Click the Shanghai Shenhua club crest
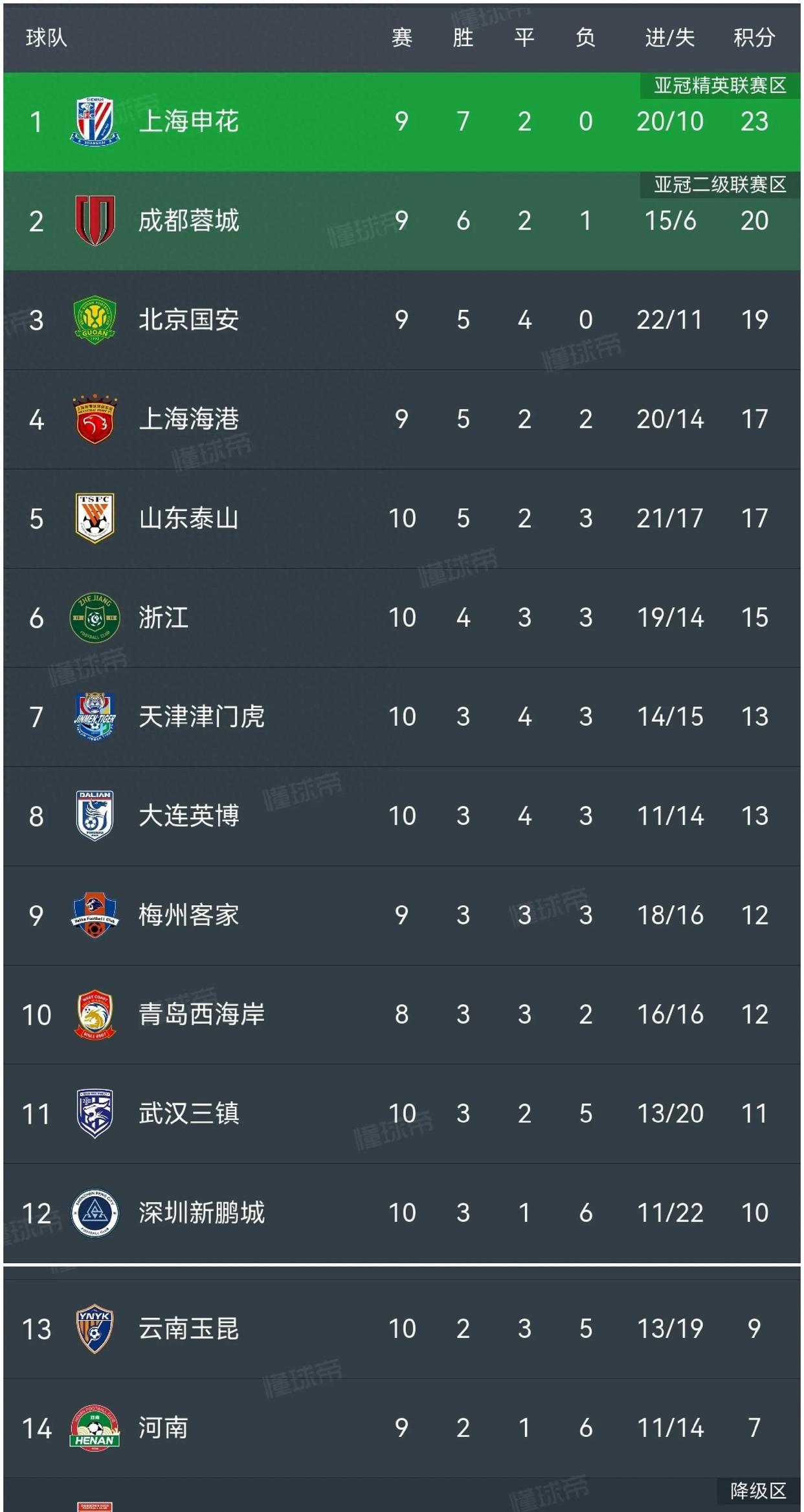This screenshot has height=1512, width=804. (x=95, y=121)
